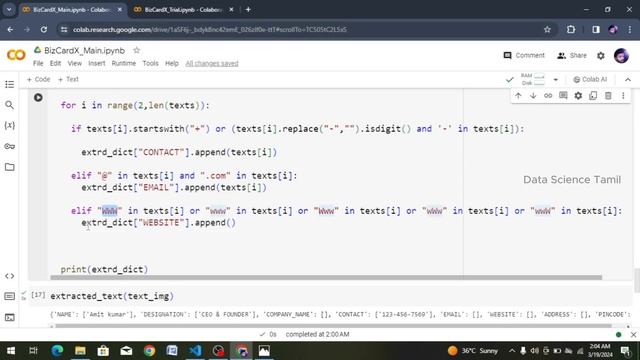The image size is (640, 360).
Task: Open Colab AI assistant
Action: (x=590, y=79)
